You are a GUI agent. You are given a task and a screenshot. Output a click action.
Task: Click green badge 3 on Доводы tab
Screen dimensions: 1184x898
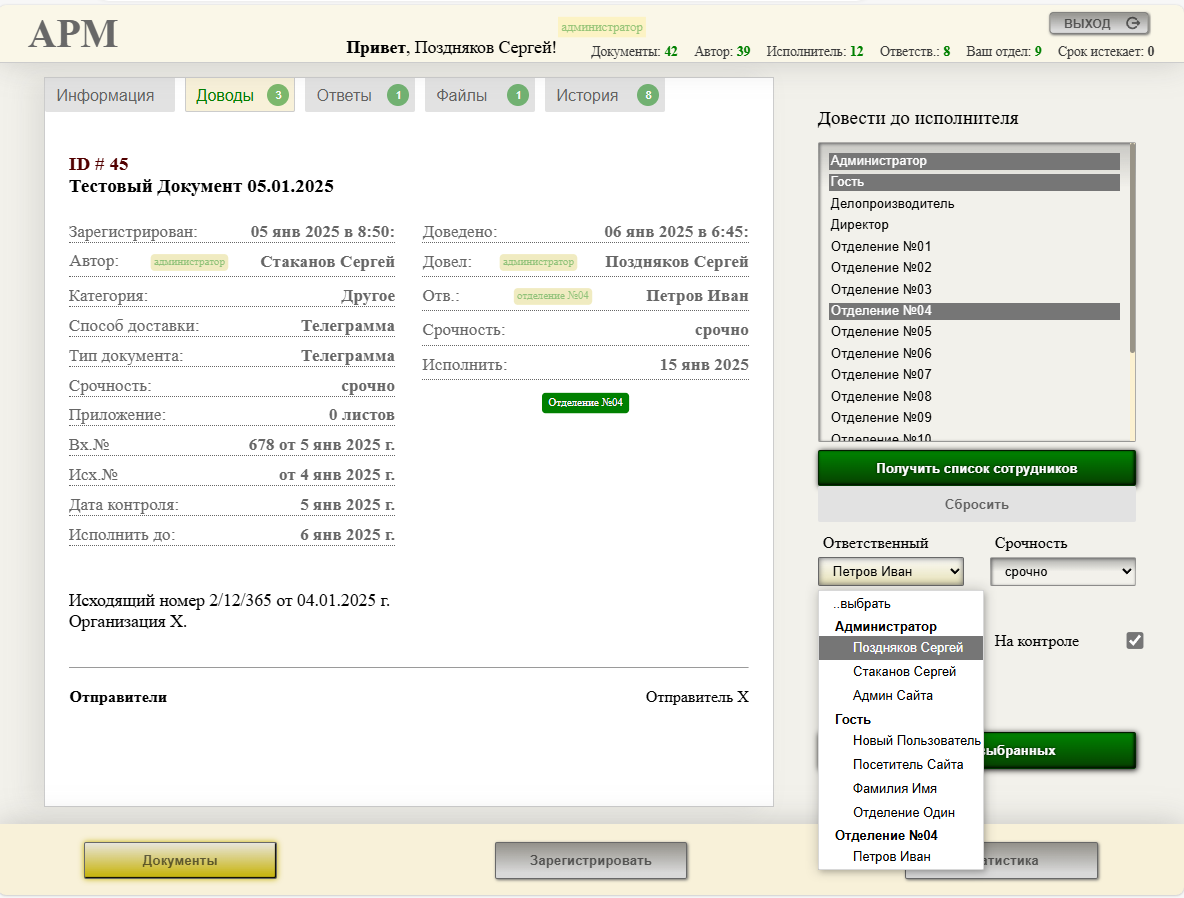pyautogui.click(x=278, y=95)
